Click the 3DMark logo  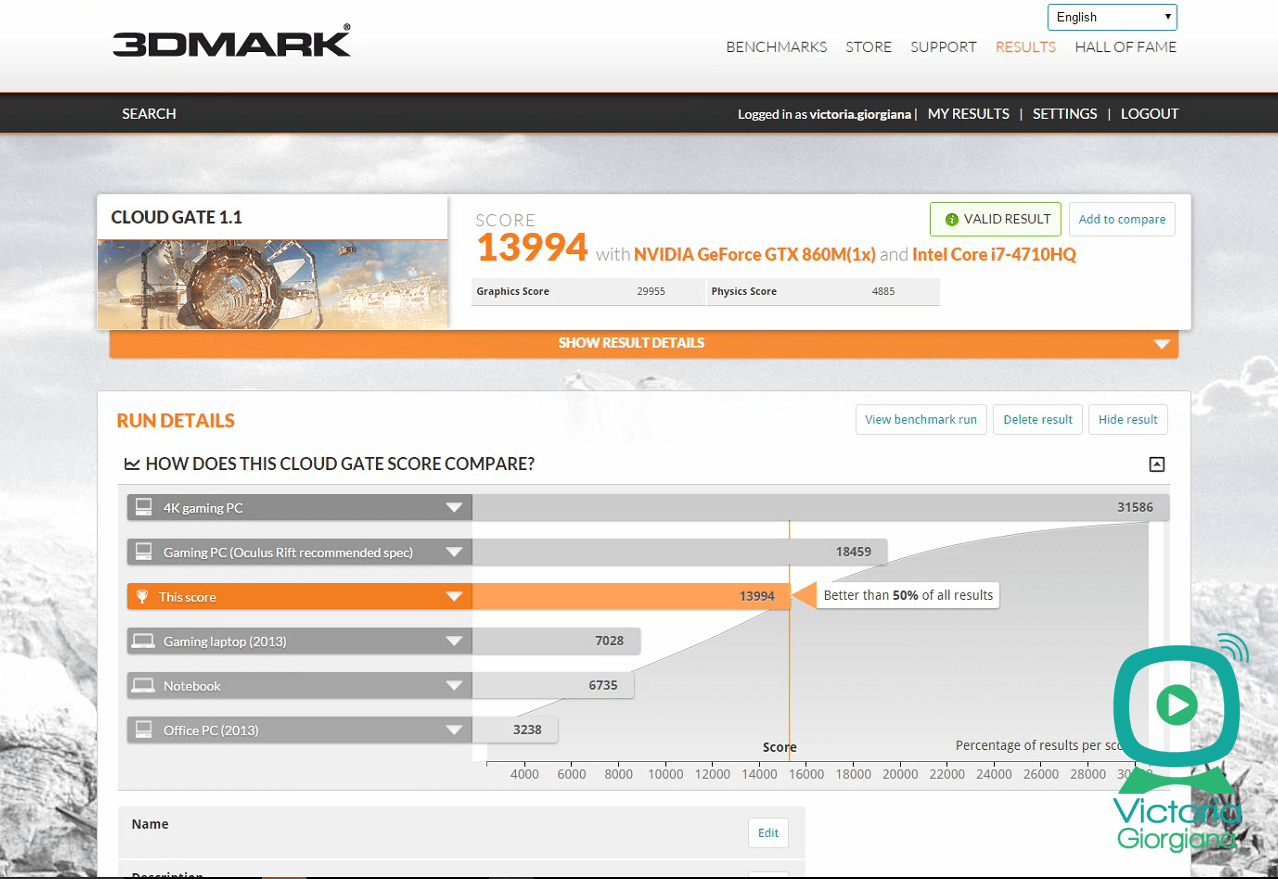pyautogui.click(x=231, y=41)
